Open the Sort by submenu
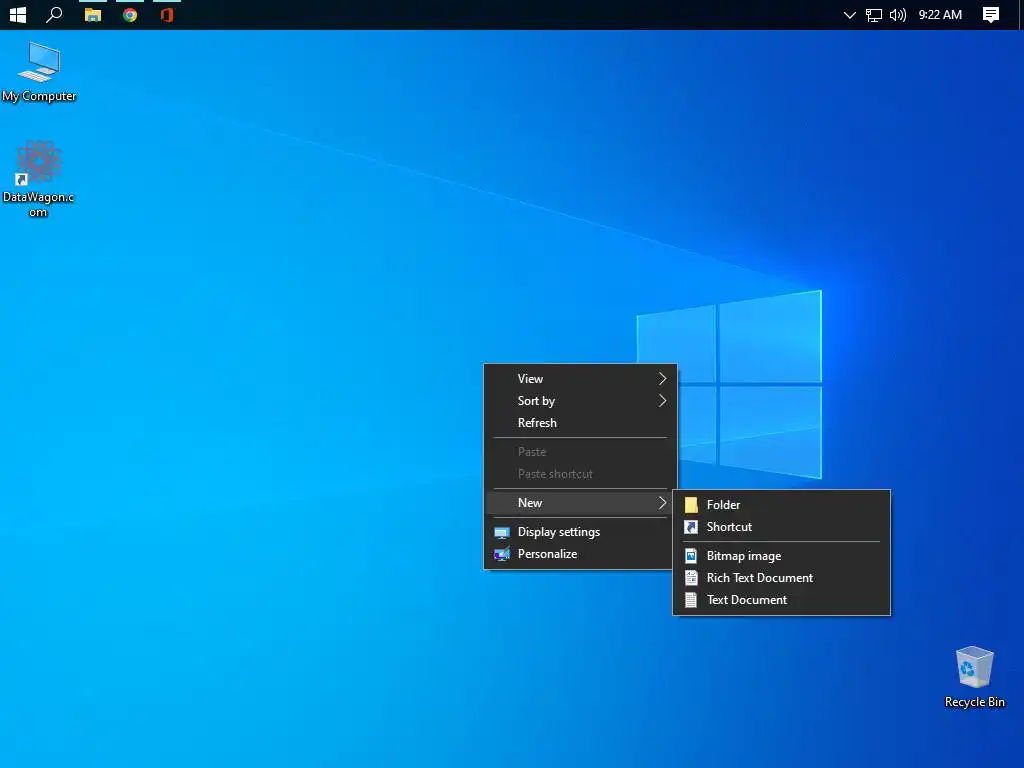1024x768 pixels. (580, 401)
